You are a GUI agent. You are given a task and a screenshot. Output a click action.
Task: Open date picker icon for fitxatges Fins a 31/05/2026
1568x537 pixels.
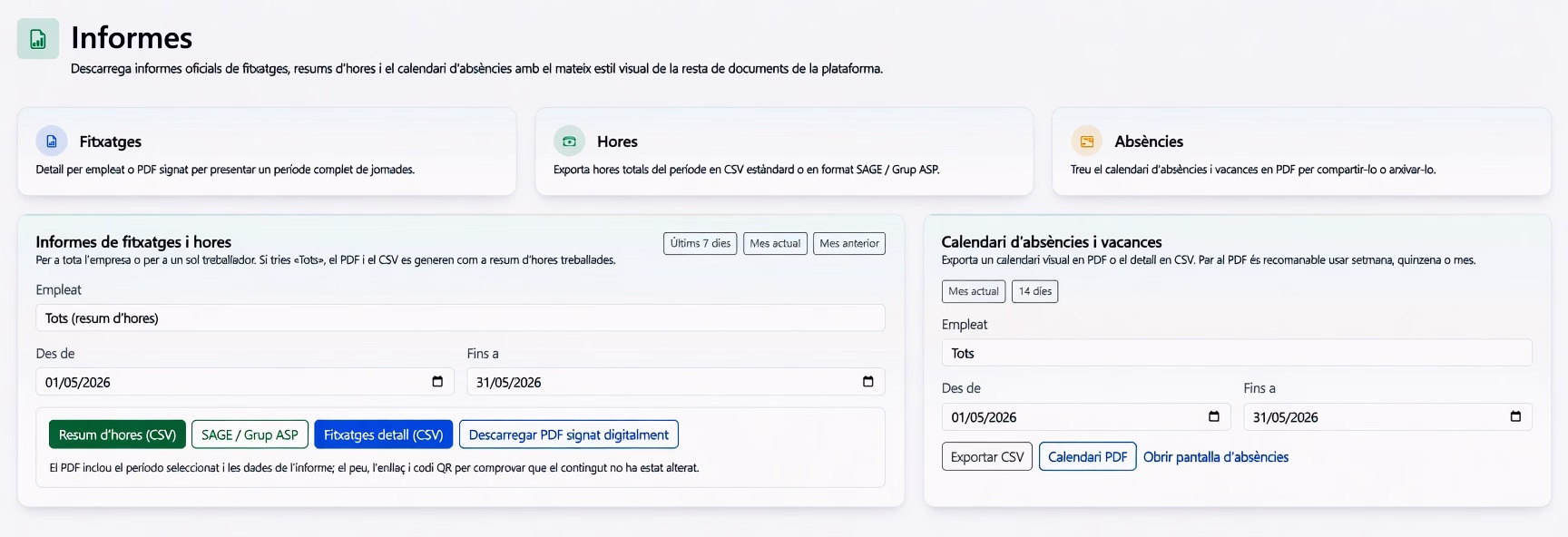[868, 382]
